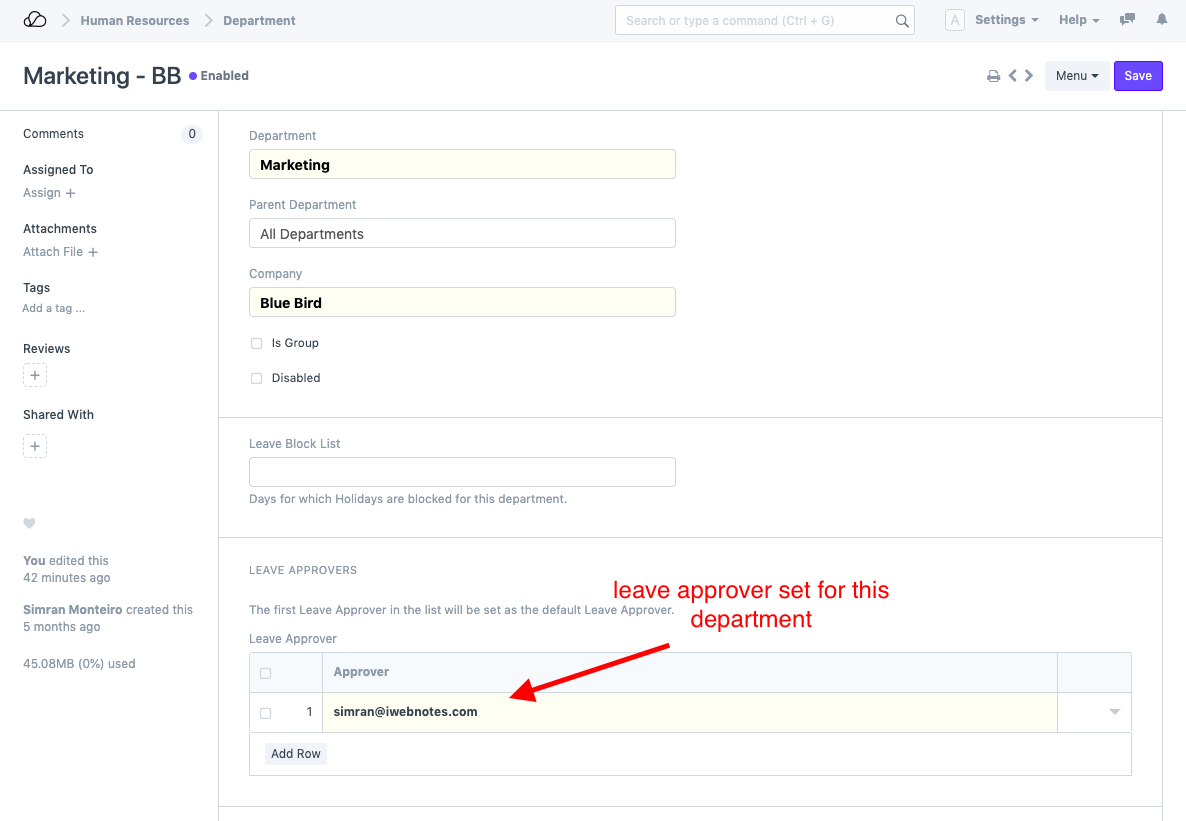1186x821 pixels.
Task: Add a review with plus box
Action: point(35,376)
